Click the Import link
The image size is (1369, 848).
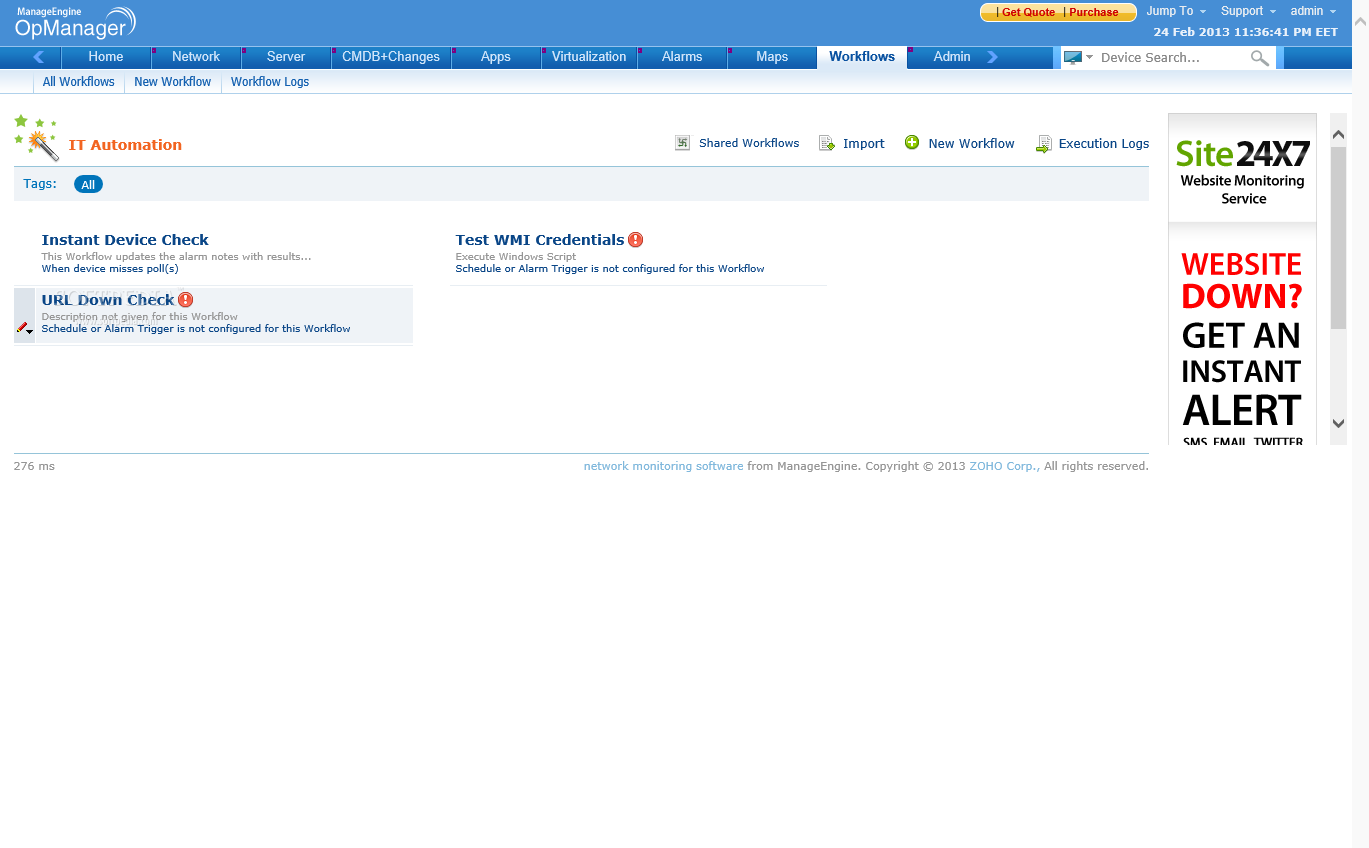(x=864, y=144)
